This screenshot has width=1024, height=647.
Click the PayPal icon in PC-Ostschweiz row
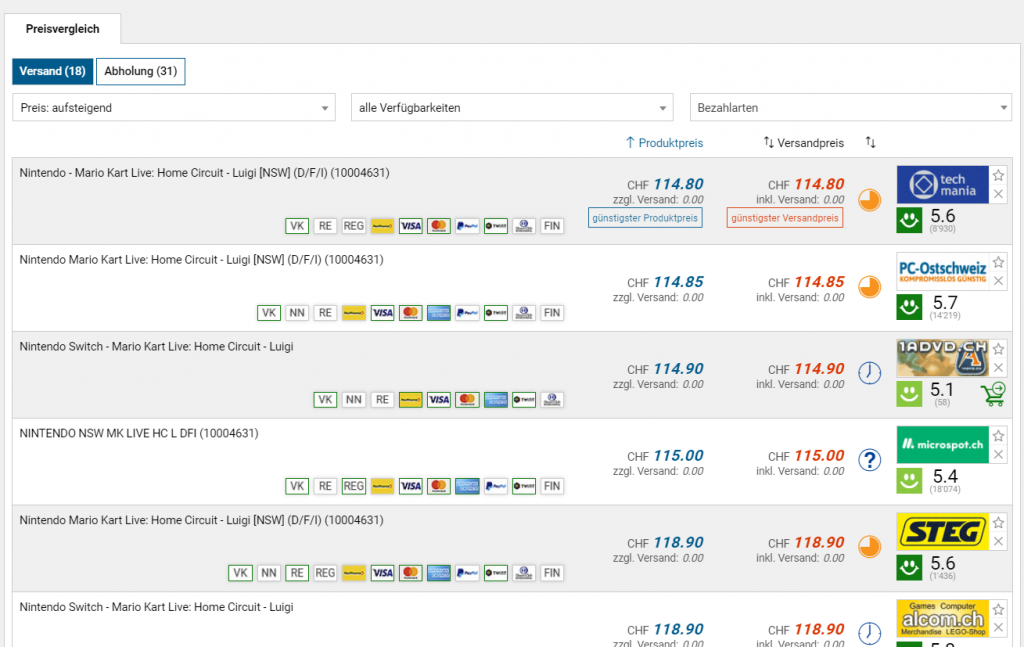[x=466, y=313]
